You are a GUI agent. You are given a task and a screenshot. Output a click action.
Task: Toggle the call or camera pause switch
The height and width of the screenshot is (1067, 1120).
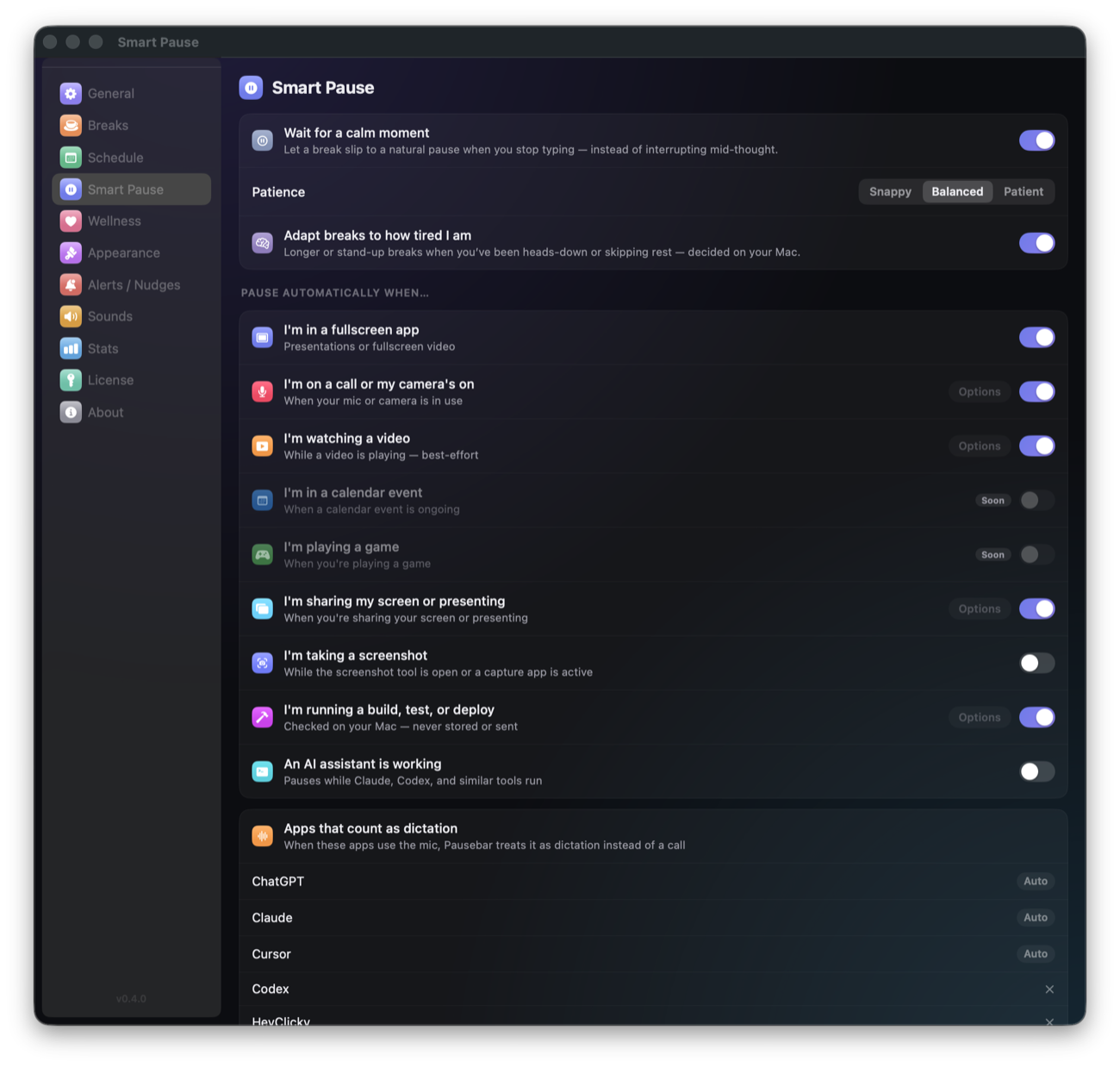tap(1036, 391)
